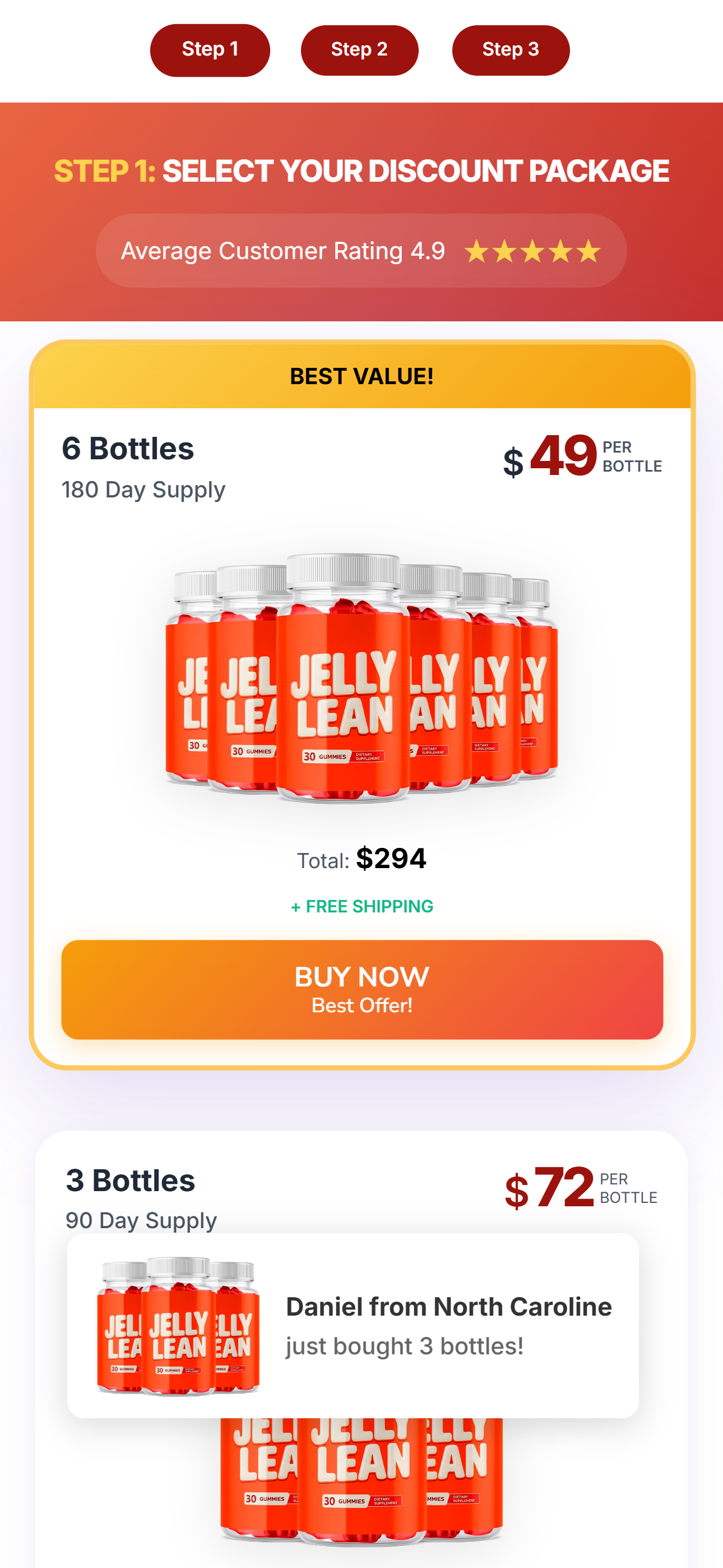Screen dimensions: 723x1568
Task: Click the three-bottle thumbnail in the notification
Action: click(178, 1326)
